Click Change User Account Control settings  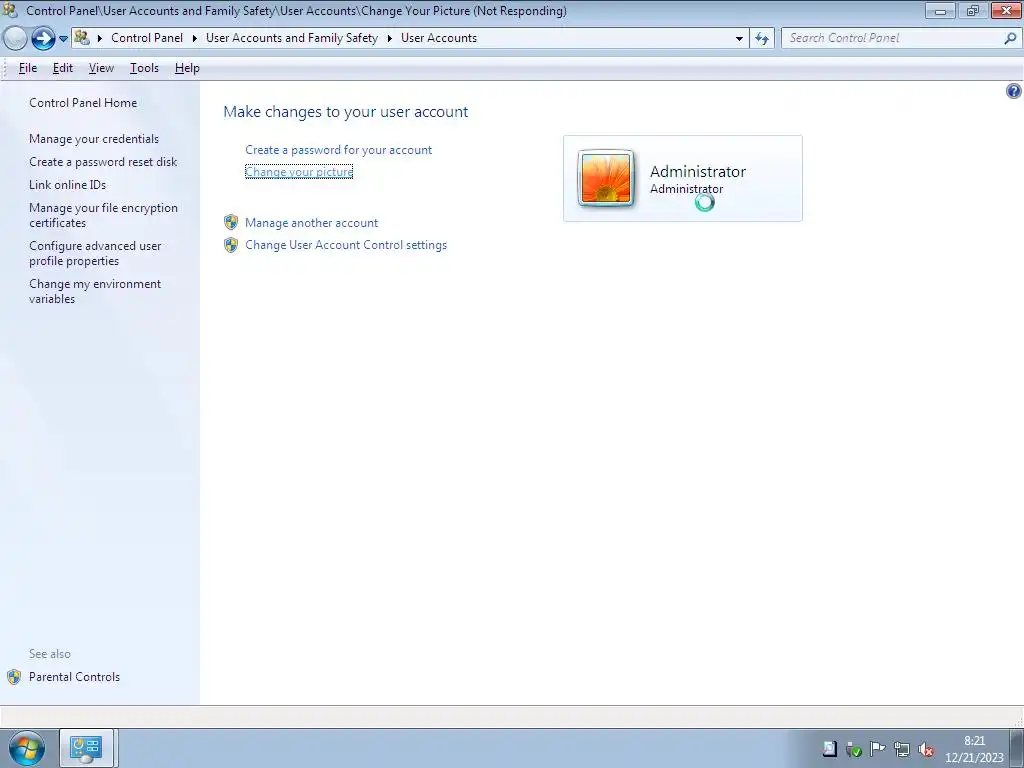coord(346,245)
